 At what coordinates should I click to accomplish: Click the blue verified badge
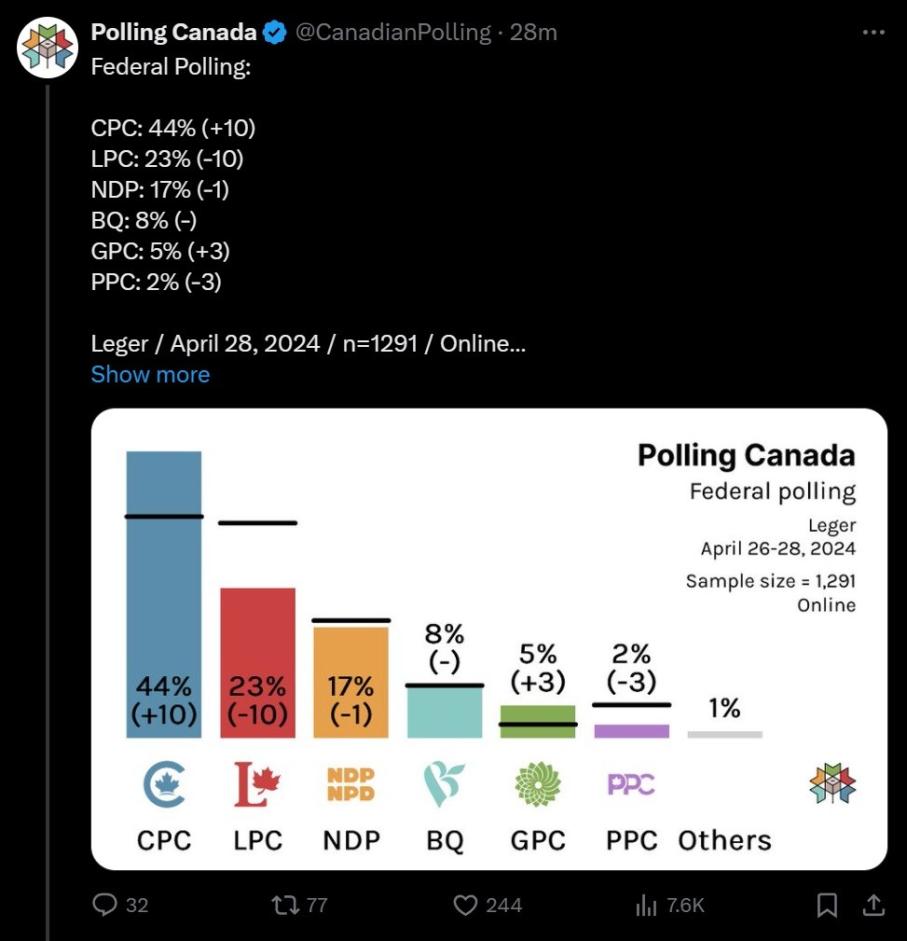pos(274,33)
